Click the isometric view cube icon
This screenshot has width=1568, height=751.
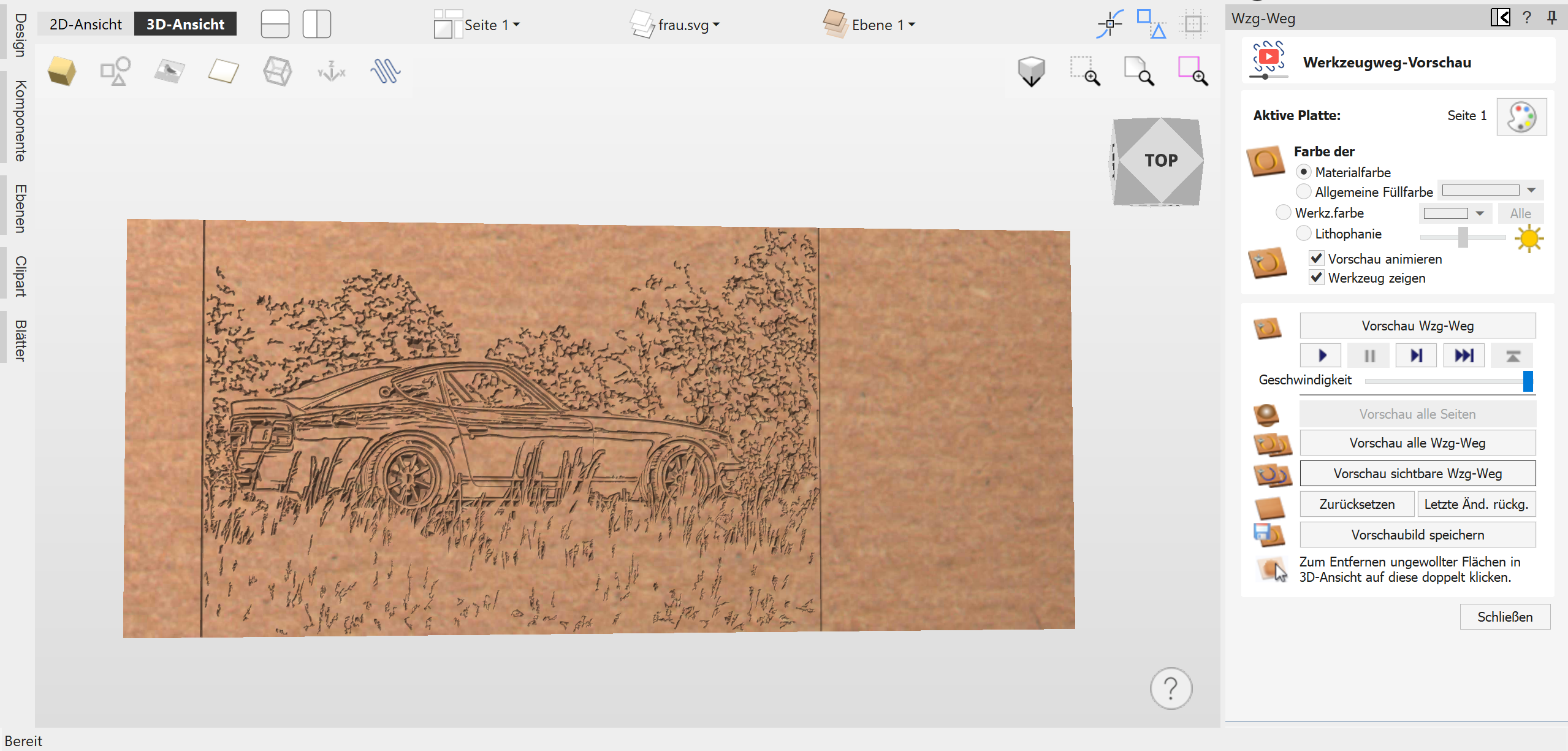pos(1031,72)
